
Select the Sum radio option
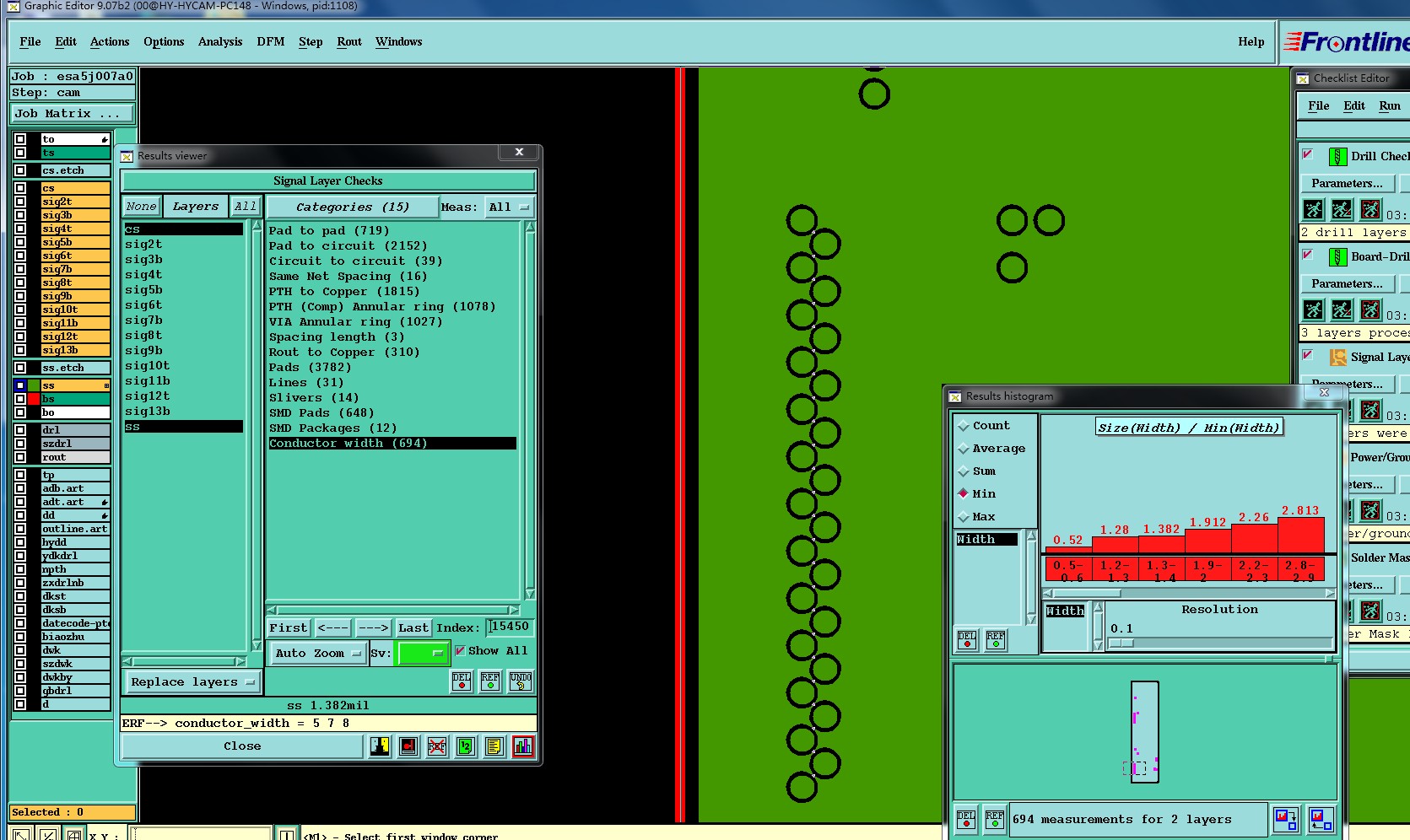point(963,471)
